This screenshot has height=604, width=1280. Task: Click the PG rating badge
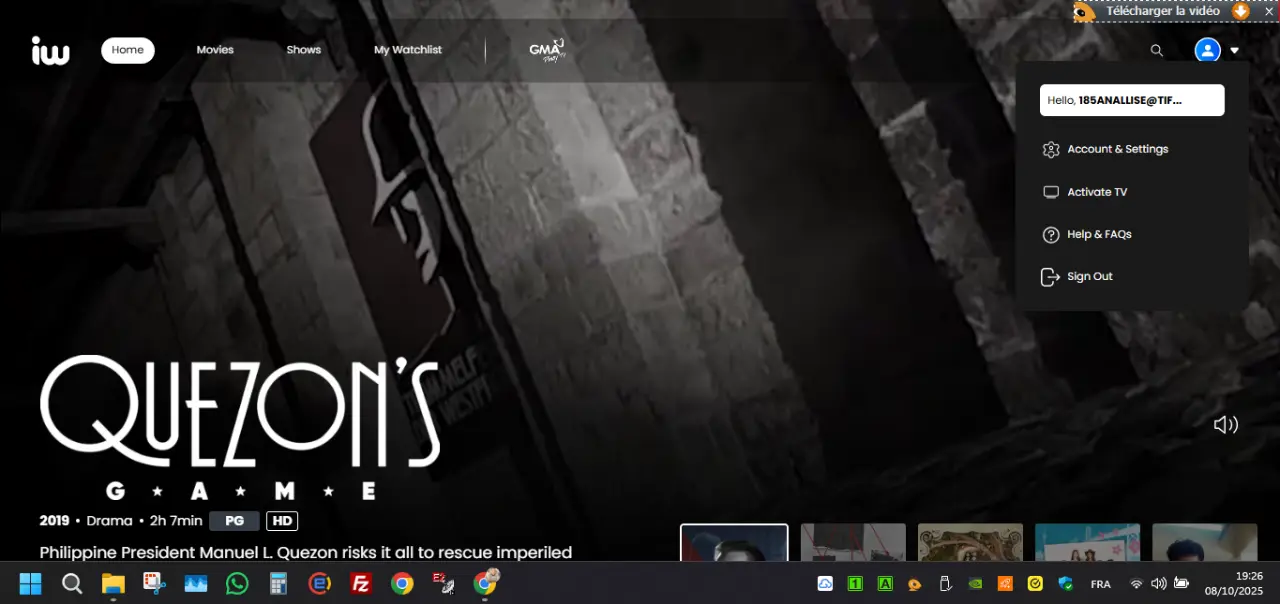tap(235, 521)
